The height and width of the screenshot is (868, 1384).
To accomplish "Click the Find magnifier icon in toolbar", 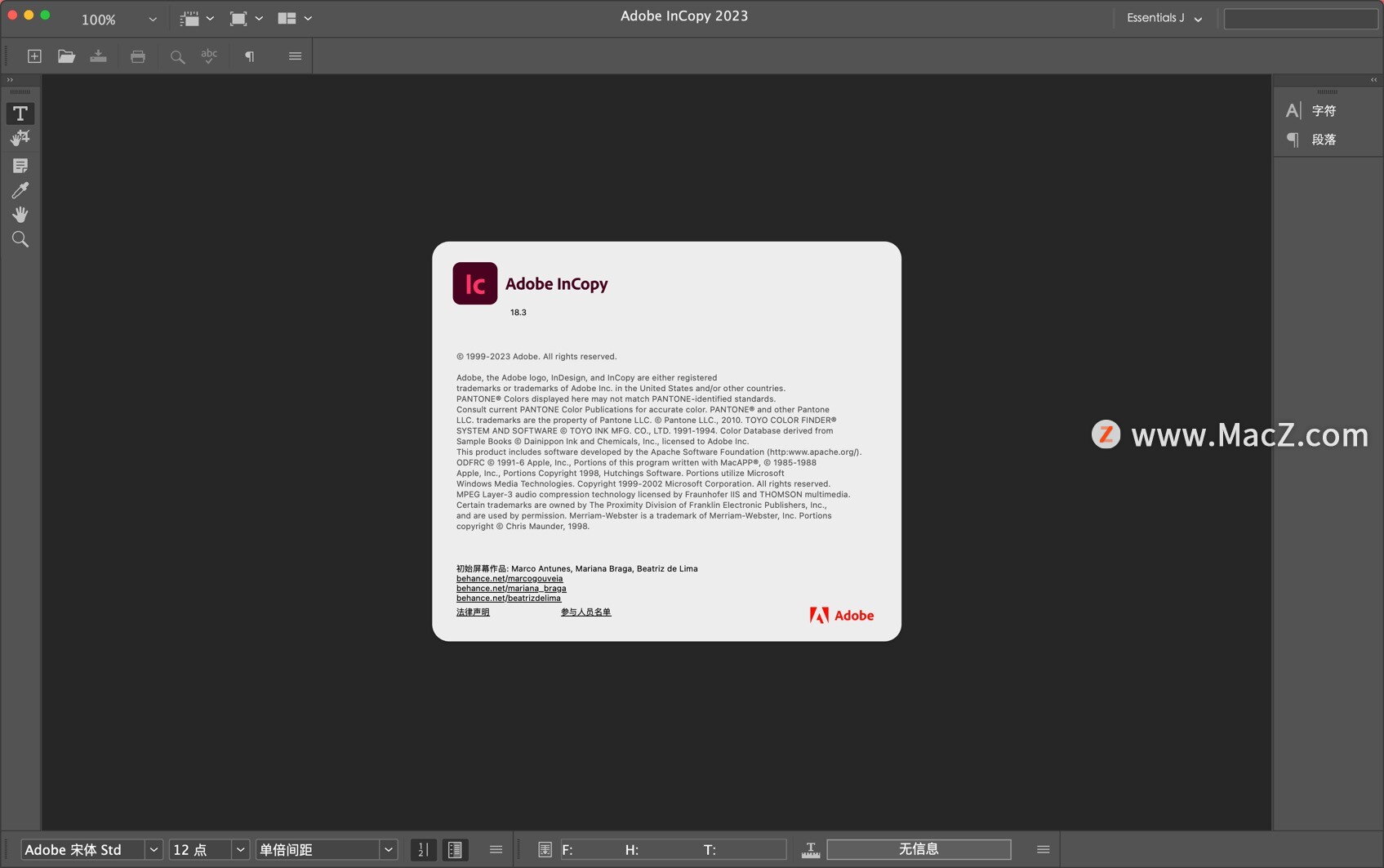I will [x=177, y=56].
